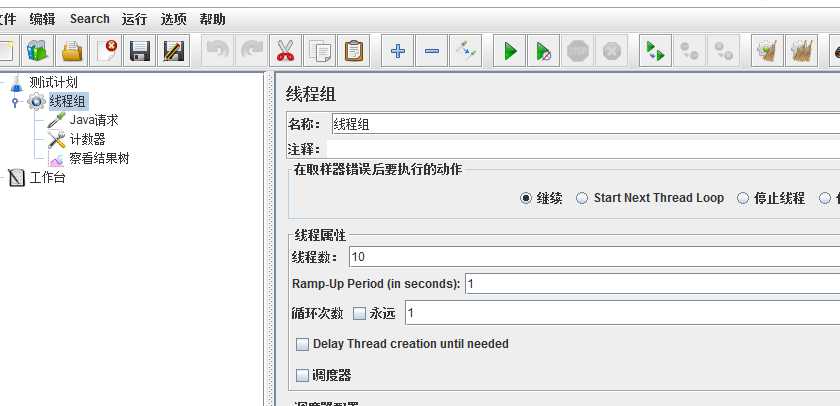Image resolution: width=840 pixels, height=406 pixels.
Task: Click the 线程组 panel heading
Action: [x=311, y=94]
